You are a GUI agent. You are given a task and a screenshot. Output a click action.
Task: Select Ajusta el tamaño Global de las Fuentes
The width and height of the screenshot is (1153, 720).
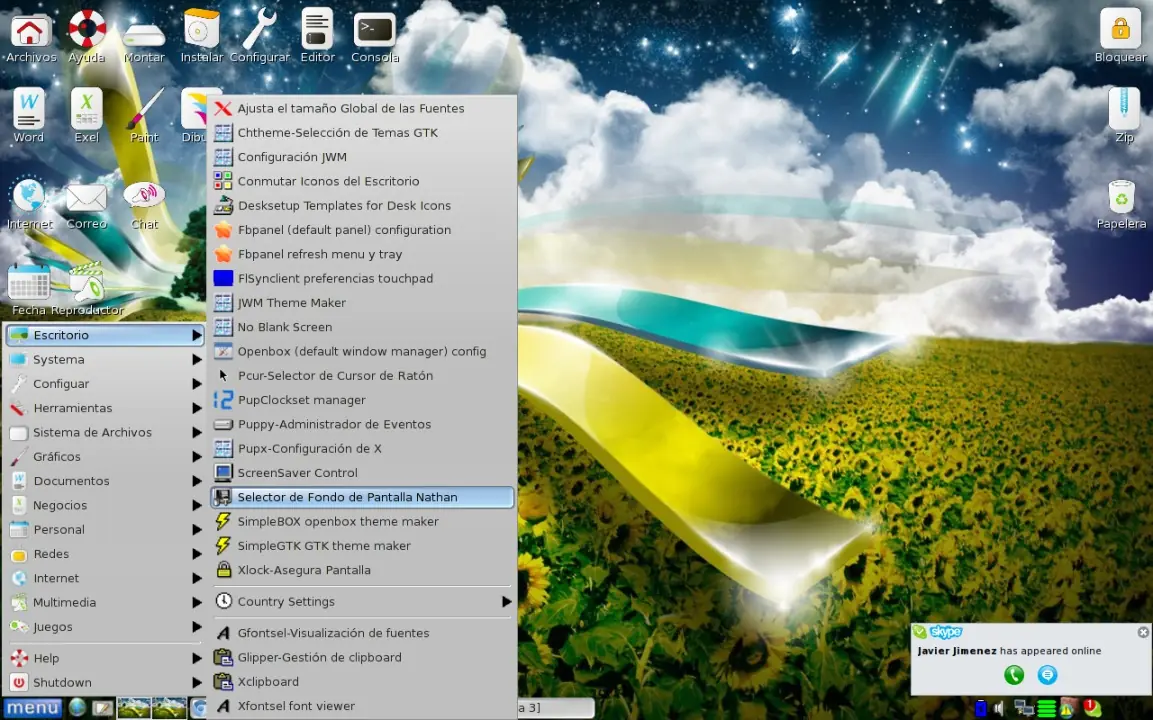click(363, 108)
